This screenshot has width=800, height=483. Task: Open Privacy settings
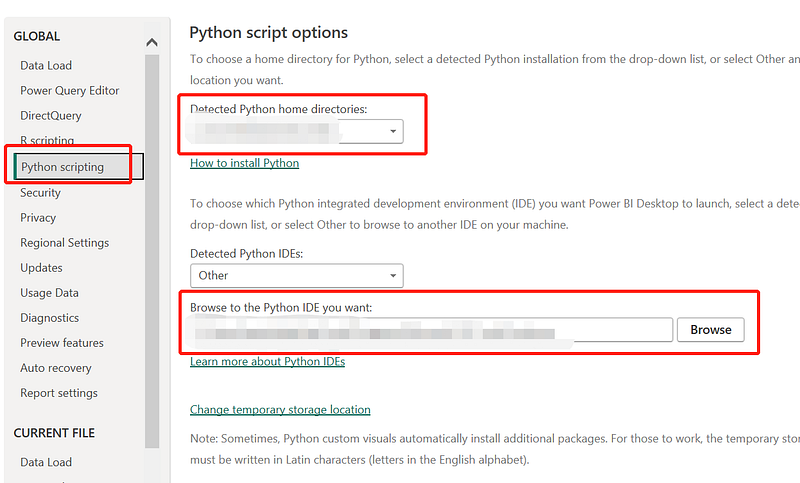click(x=38, y=217)
